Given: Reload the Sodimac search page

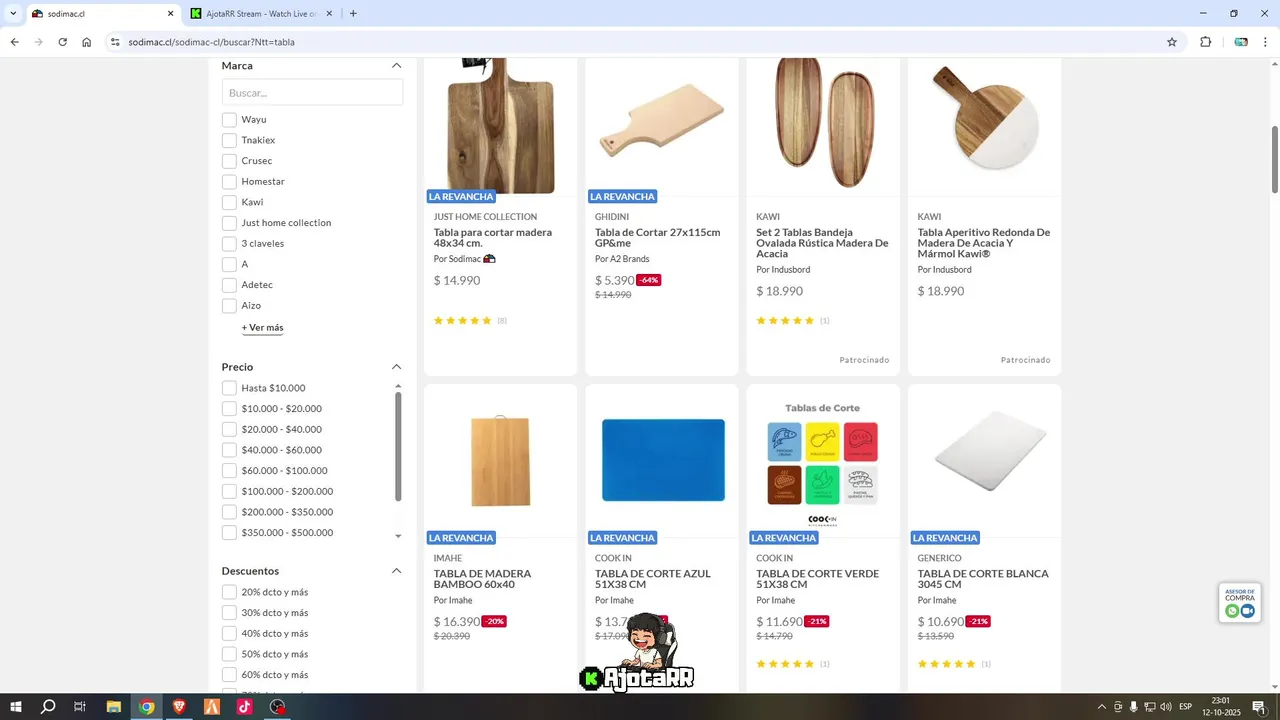Looking at the screenshot, I should click(x=62, y=42).
